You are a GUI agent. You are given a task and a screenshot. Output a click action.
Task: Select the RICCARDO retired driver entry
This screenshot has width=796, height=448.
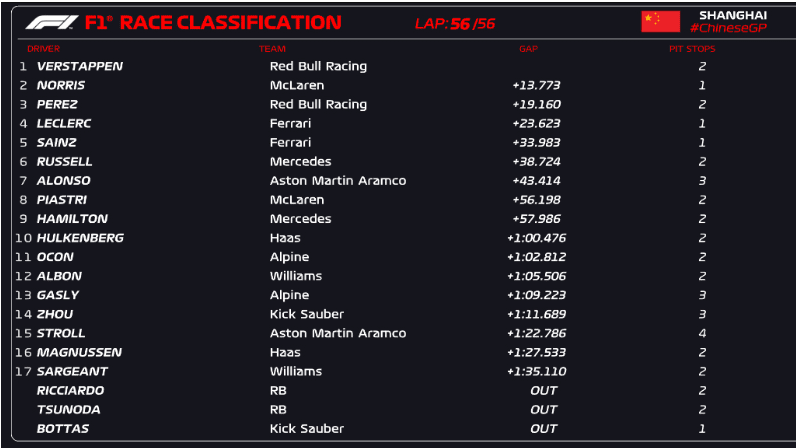70,391
